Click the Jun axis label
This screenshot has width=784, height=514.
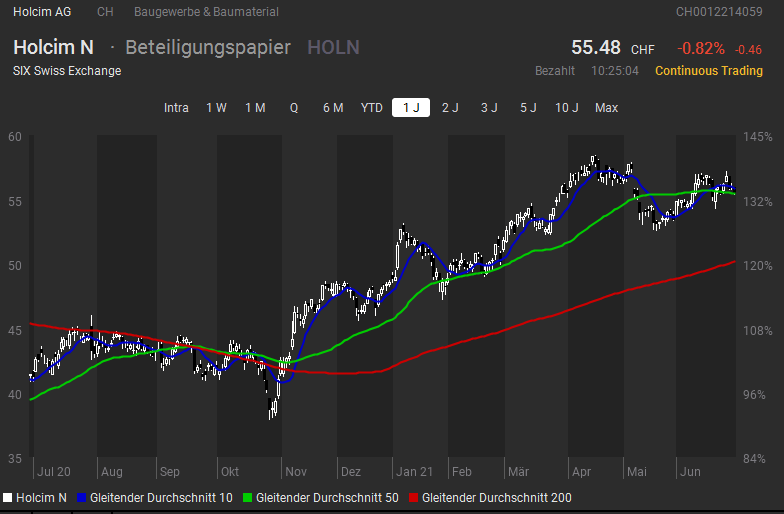point(690,472)
